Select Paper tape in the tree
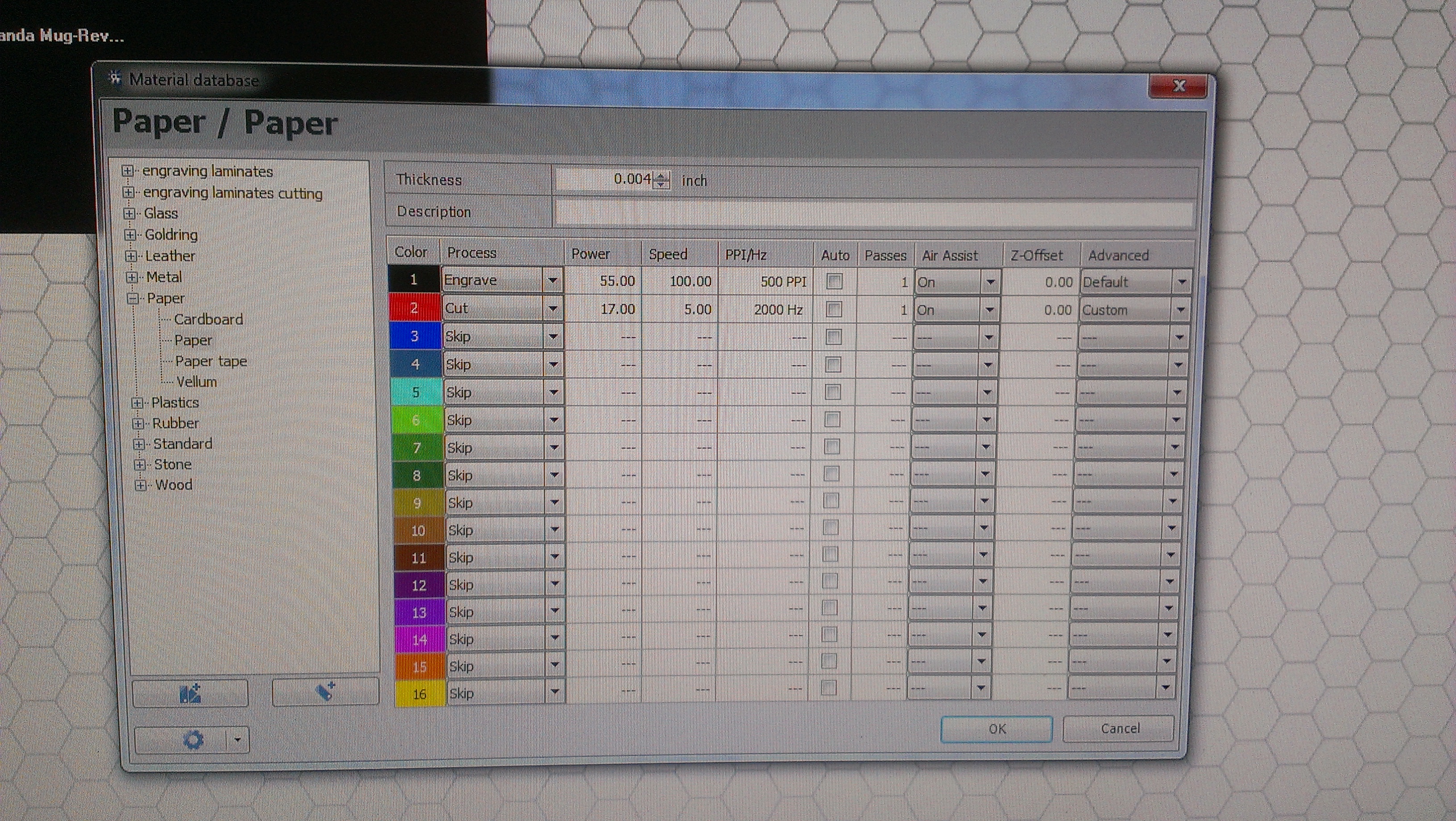The width and height of the screenshot is (1456, 821). pos(211,361)
